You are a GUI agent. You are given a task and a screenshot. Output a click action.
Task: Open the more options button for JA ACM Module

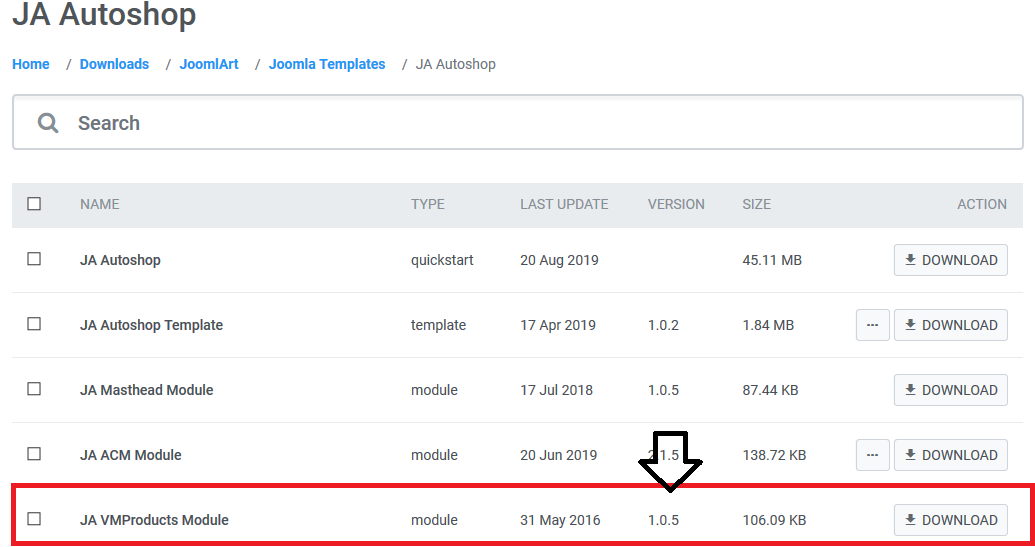pyautogui.click(x=872, y=455)
